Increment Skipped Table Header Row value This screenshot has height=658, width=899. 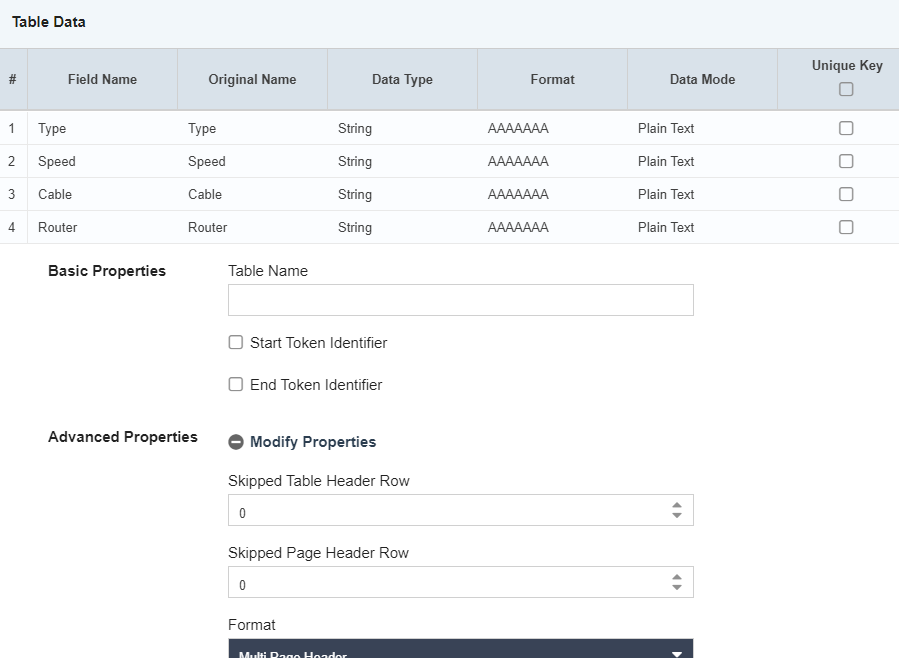pyautogui.click(x=677, y=505)
